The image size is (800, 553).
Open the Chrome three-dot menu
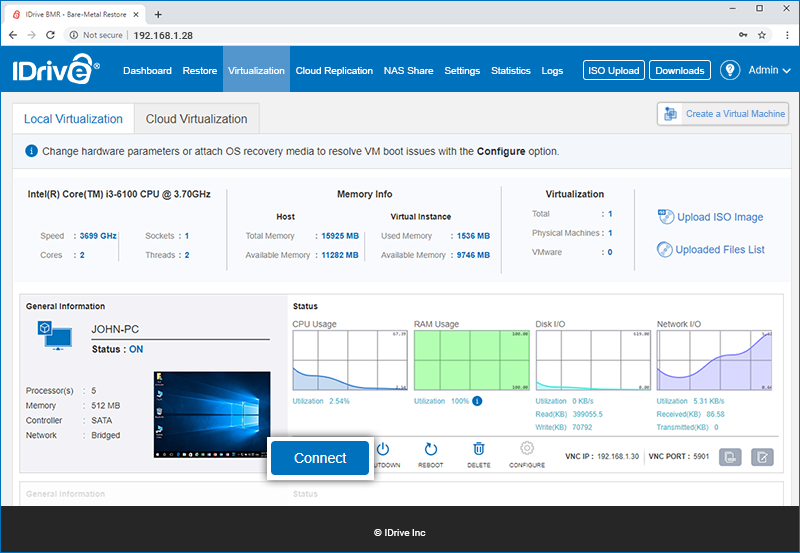click(x=787, y=35)
